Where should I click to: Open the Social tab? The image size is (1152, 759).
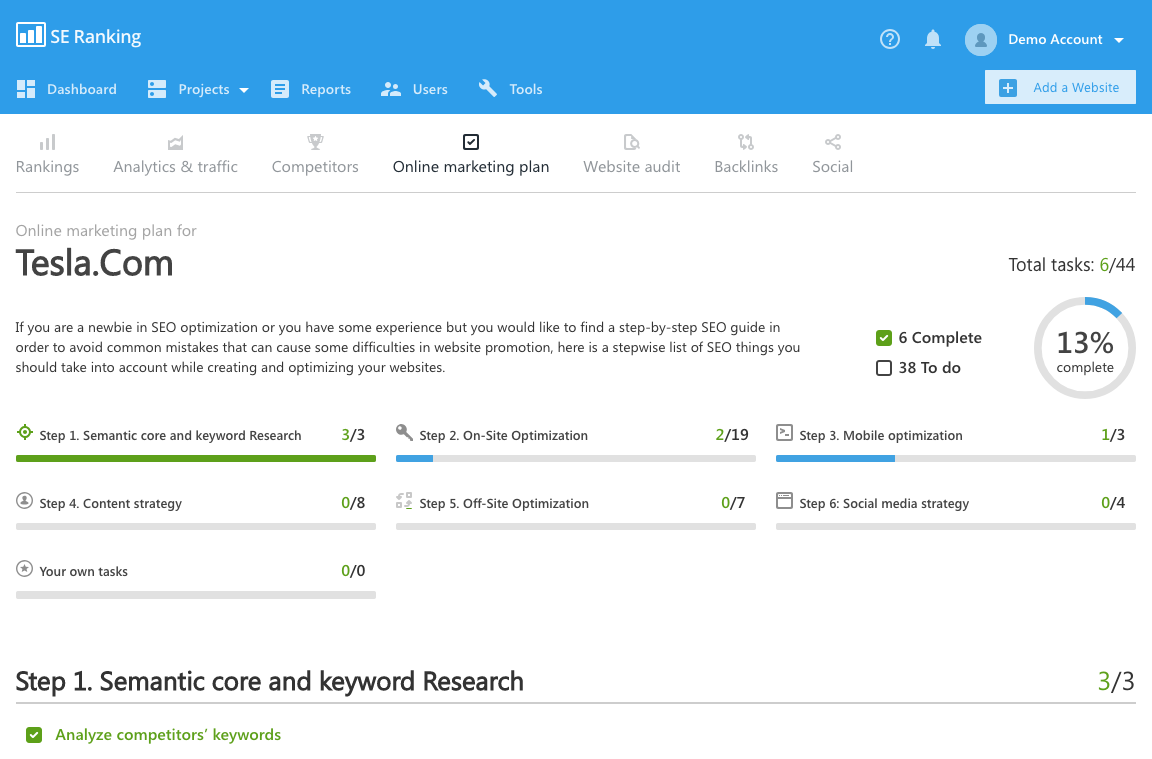832,155
